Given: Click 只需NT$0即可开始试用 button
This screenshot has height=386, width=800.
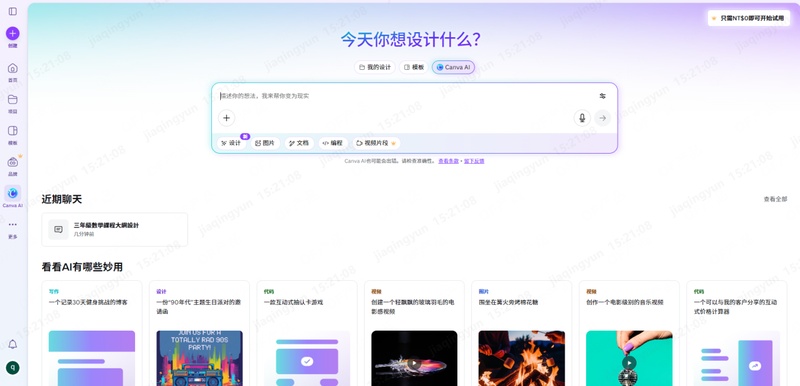Looking at the screenshot, I should (749, 18).
